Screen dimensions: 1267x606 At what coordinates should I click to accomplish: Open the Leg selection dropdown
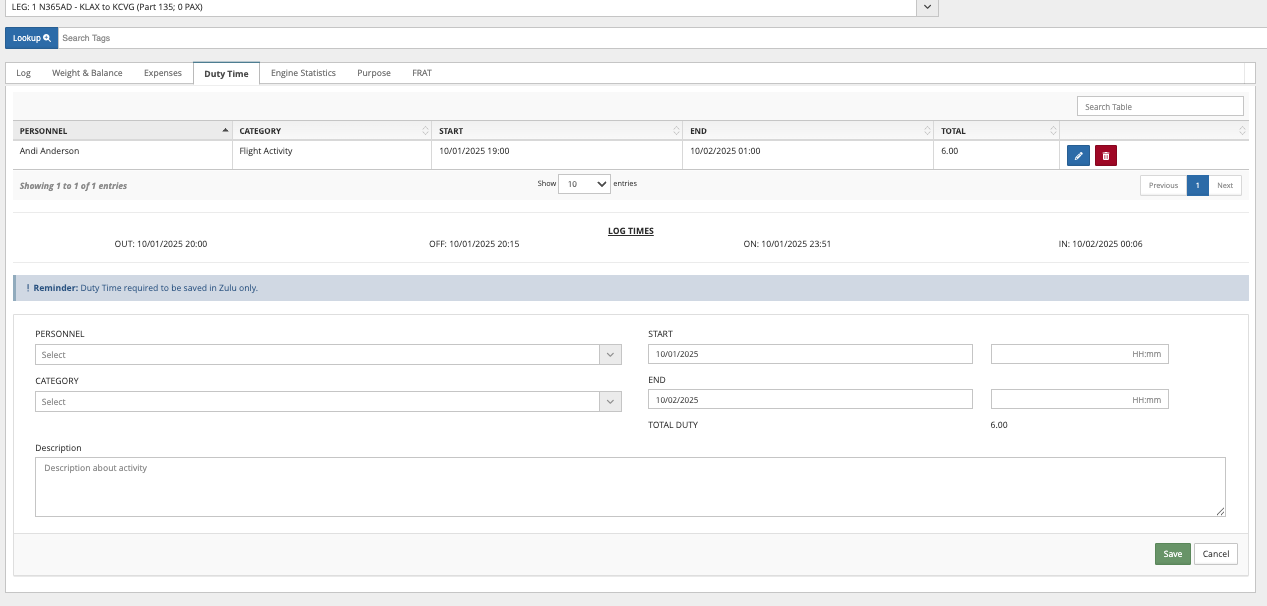[927, 7]
